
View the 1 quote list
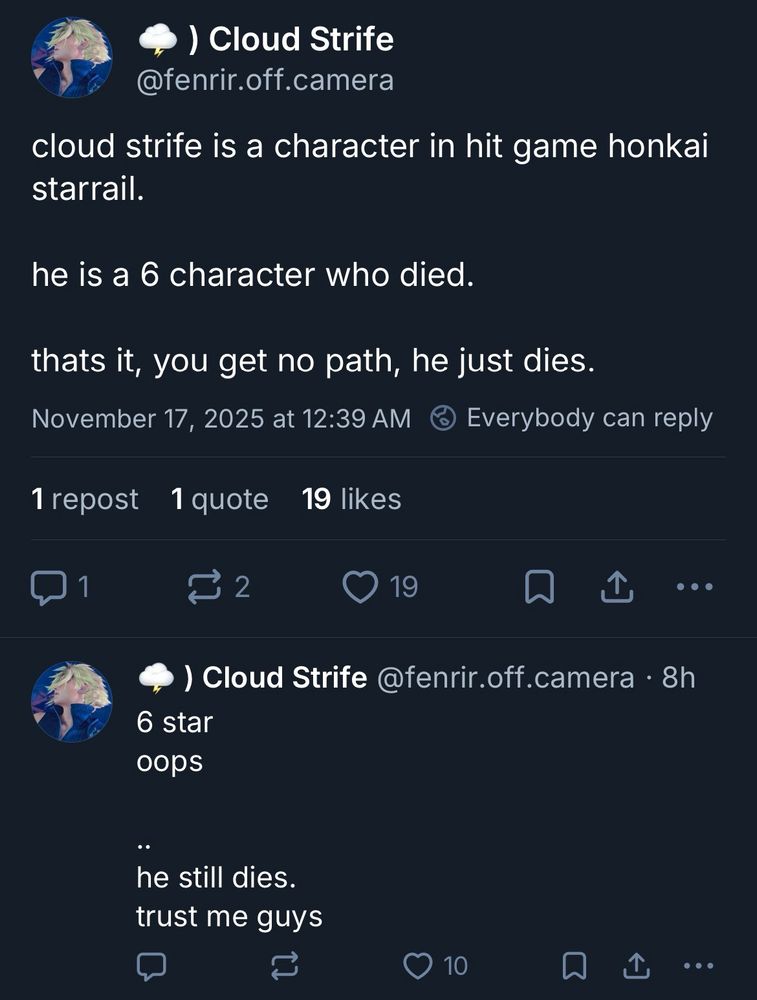pos(220,499)
